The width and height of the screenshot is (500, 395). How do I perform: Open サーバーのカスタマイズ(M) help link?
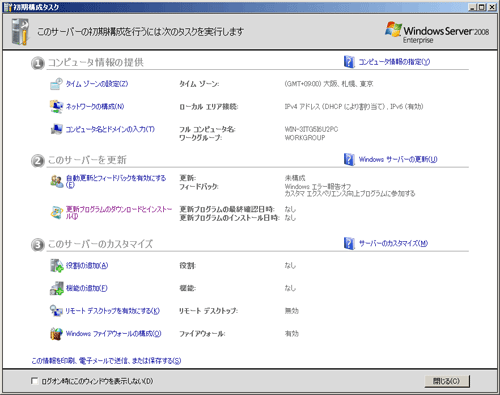point(393,243)
